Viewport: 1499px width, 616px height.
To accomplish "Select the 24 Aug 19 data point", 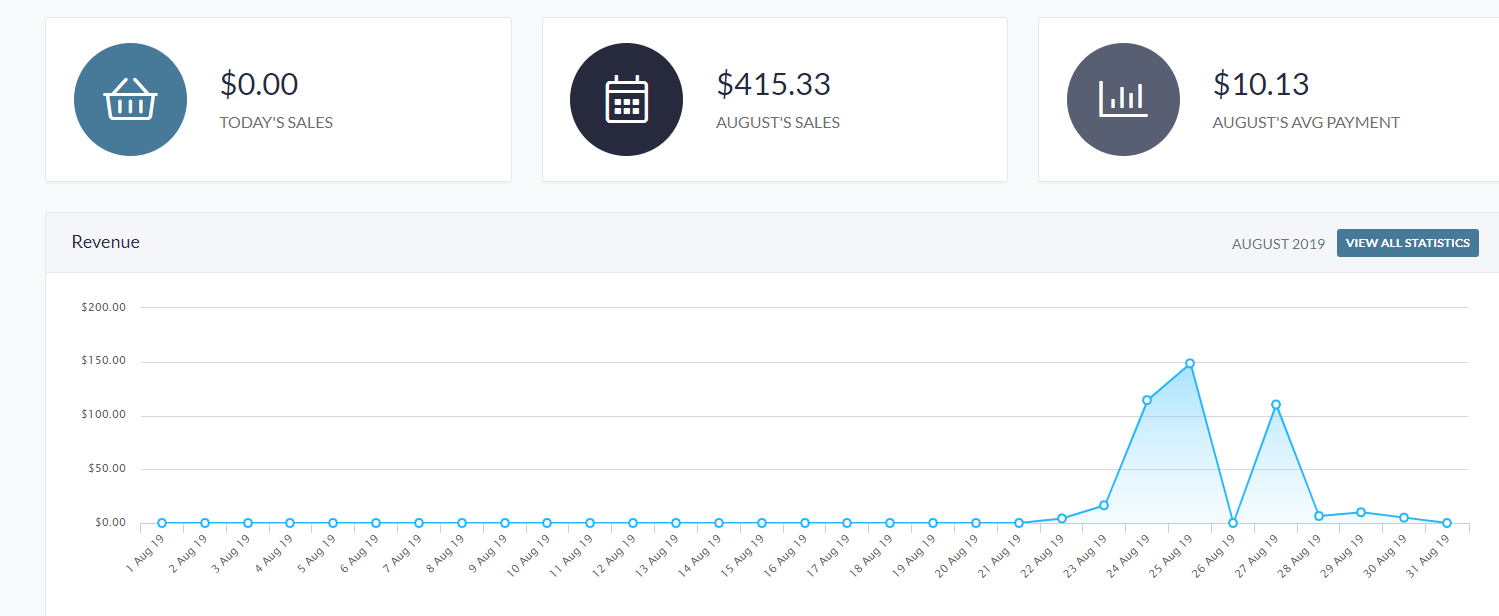I will coord(1147,400).
